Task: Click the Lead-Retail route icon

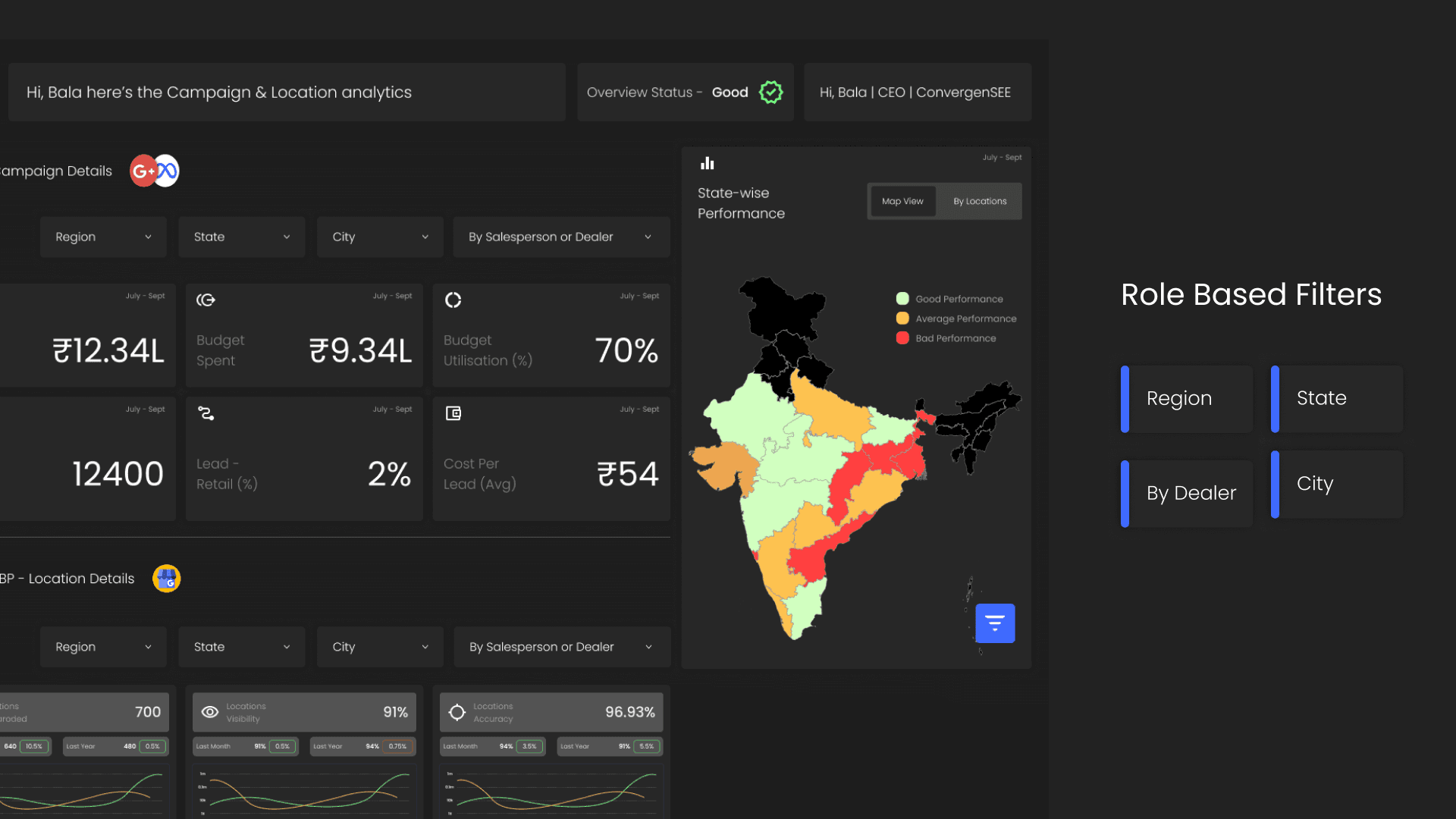Action: (206, 413)
